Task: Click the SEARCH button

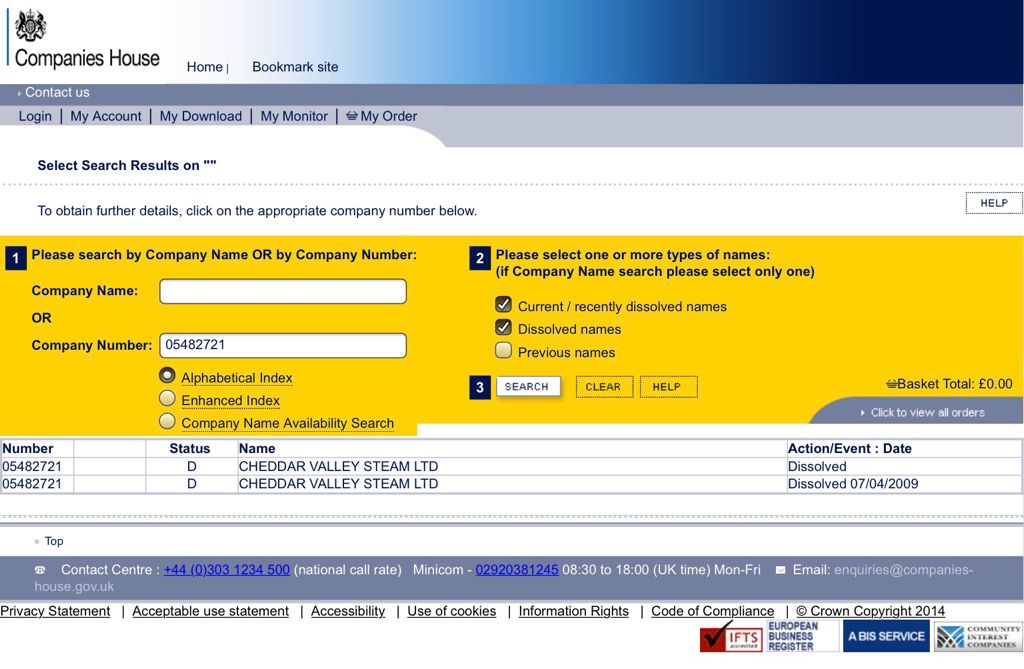Action: tap(528, 387)
